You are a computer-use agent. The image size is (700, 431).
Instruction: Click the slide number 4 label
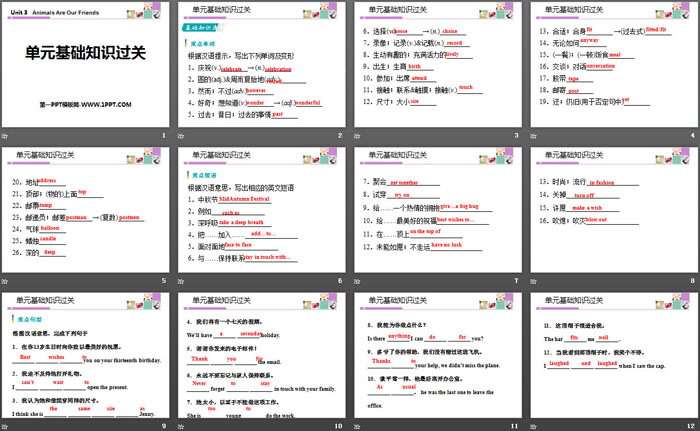692,135
